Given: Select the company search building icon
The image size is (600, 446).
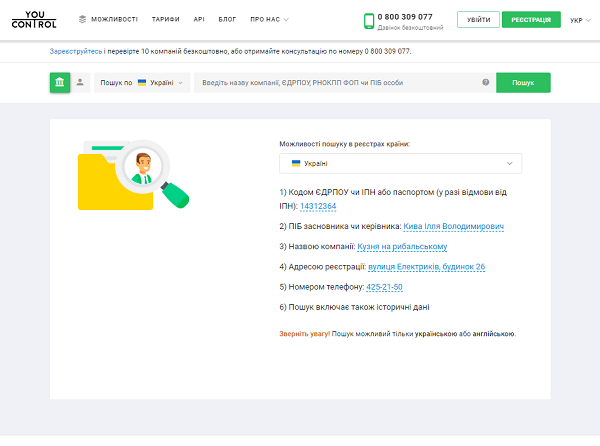Looking at the screenshot, I should click(x=59, y=83).
